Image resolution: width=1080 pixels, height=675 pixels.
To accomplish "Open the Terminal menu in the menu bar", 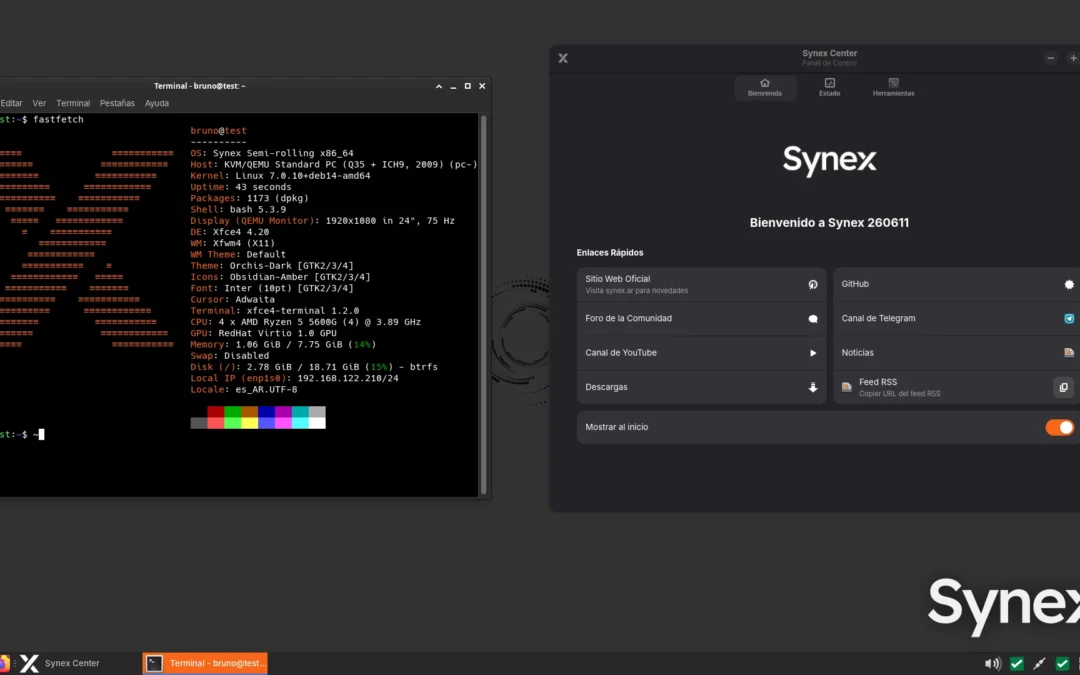I will tap(73, 103).
